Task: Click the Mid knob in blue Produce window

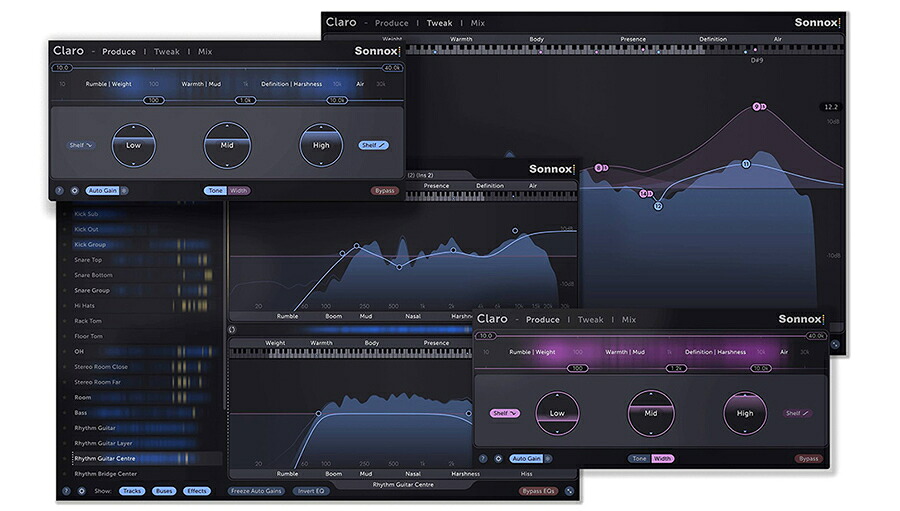Action: pos(227,145)
